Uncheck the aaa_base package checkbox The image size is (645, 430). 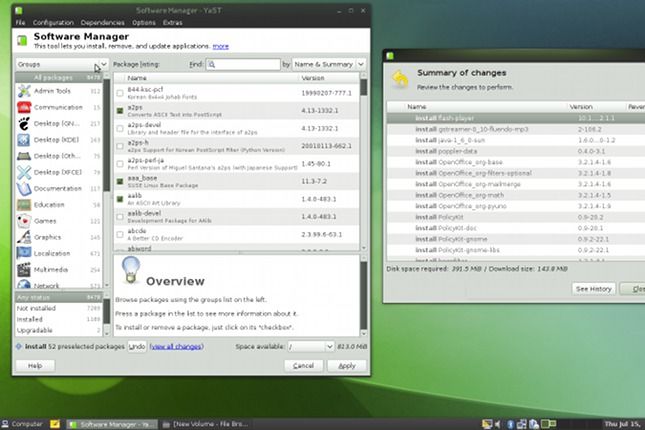[x=120, y=181]
